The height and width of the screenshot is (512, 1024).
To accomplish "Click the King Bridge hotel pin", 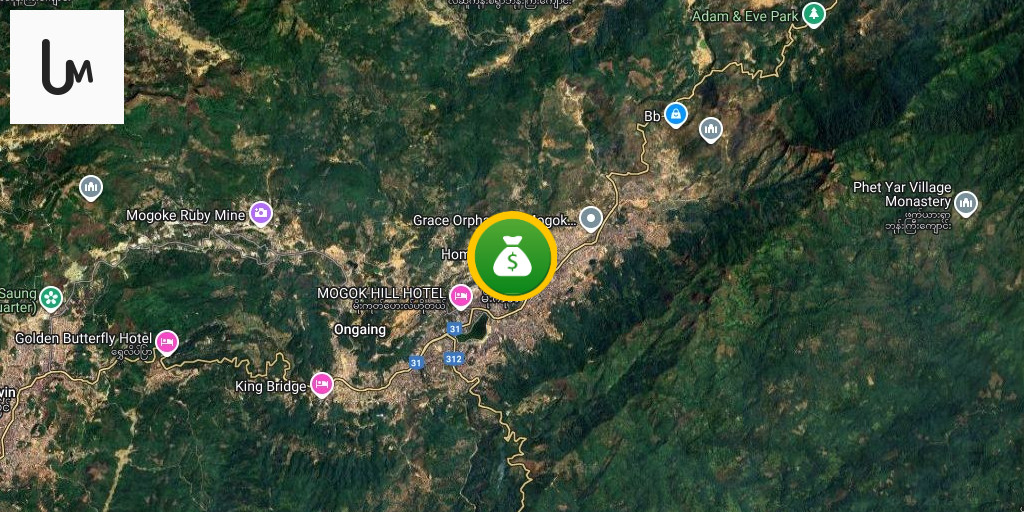I will [x=321, y=385].
